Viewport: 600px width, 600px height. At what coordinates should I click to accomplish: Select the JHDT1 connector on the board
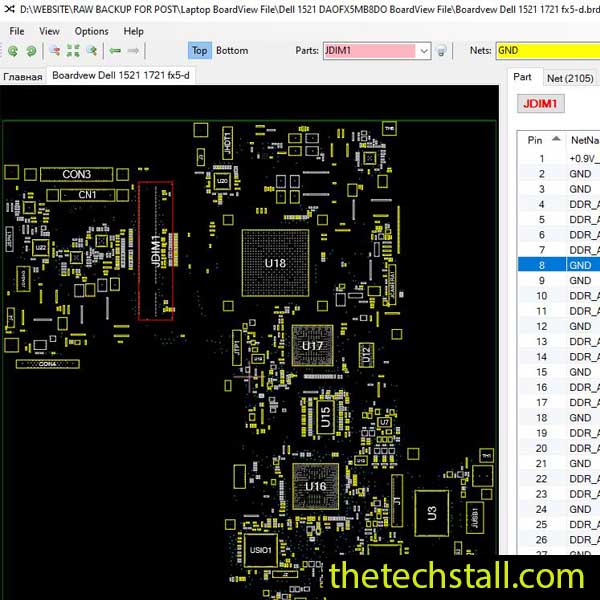point(228,143)
